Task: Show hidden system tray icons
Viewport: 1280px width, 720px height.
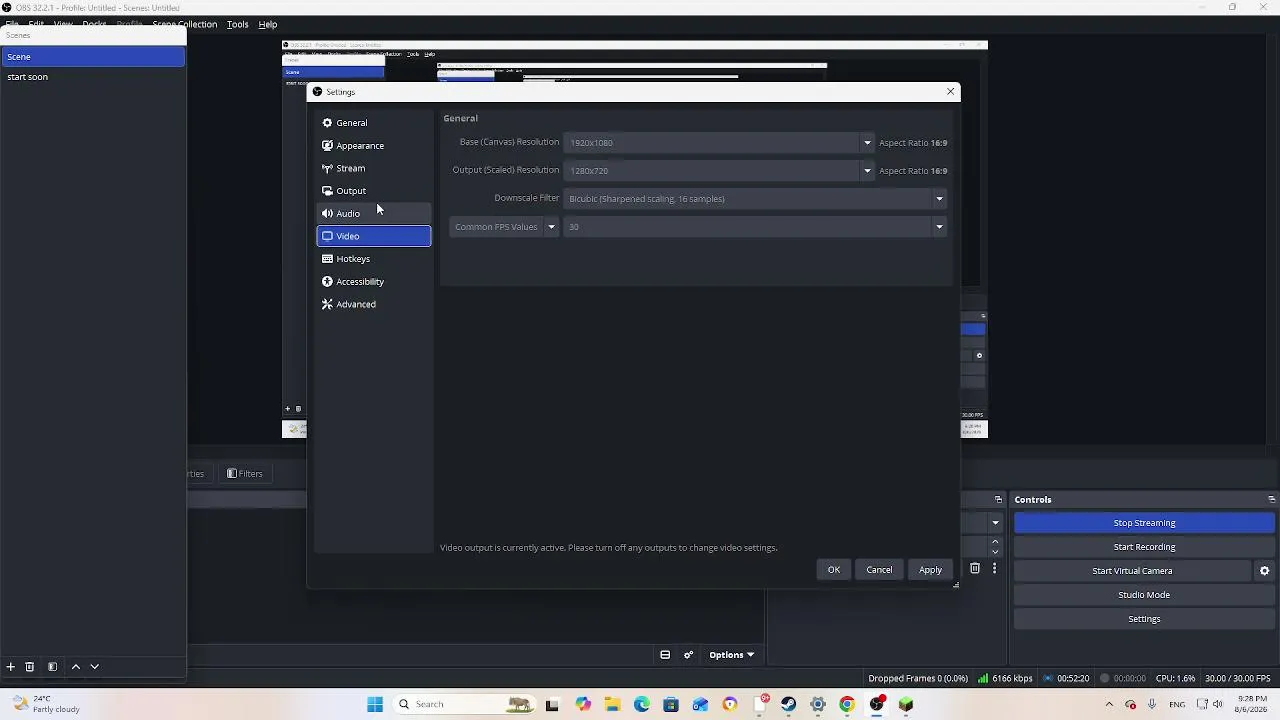Action: click(1108, 705)
